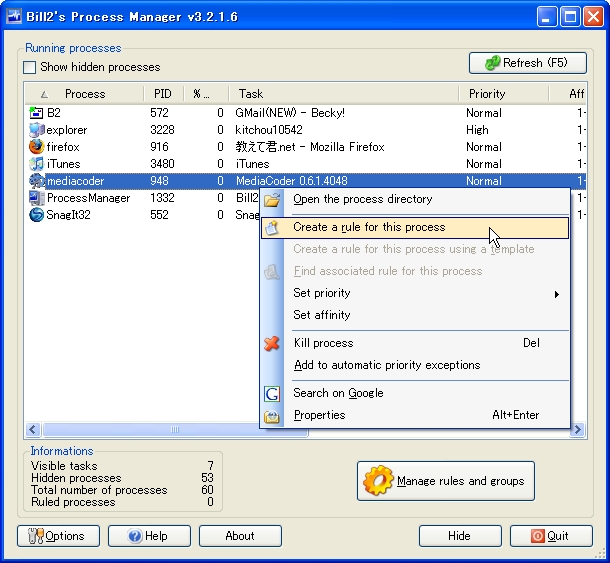610x563 pixels.
Task: Click the Google G icon in context menu
Action: coord(272,394)
